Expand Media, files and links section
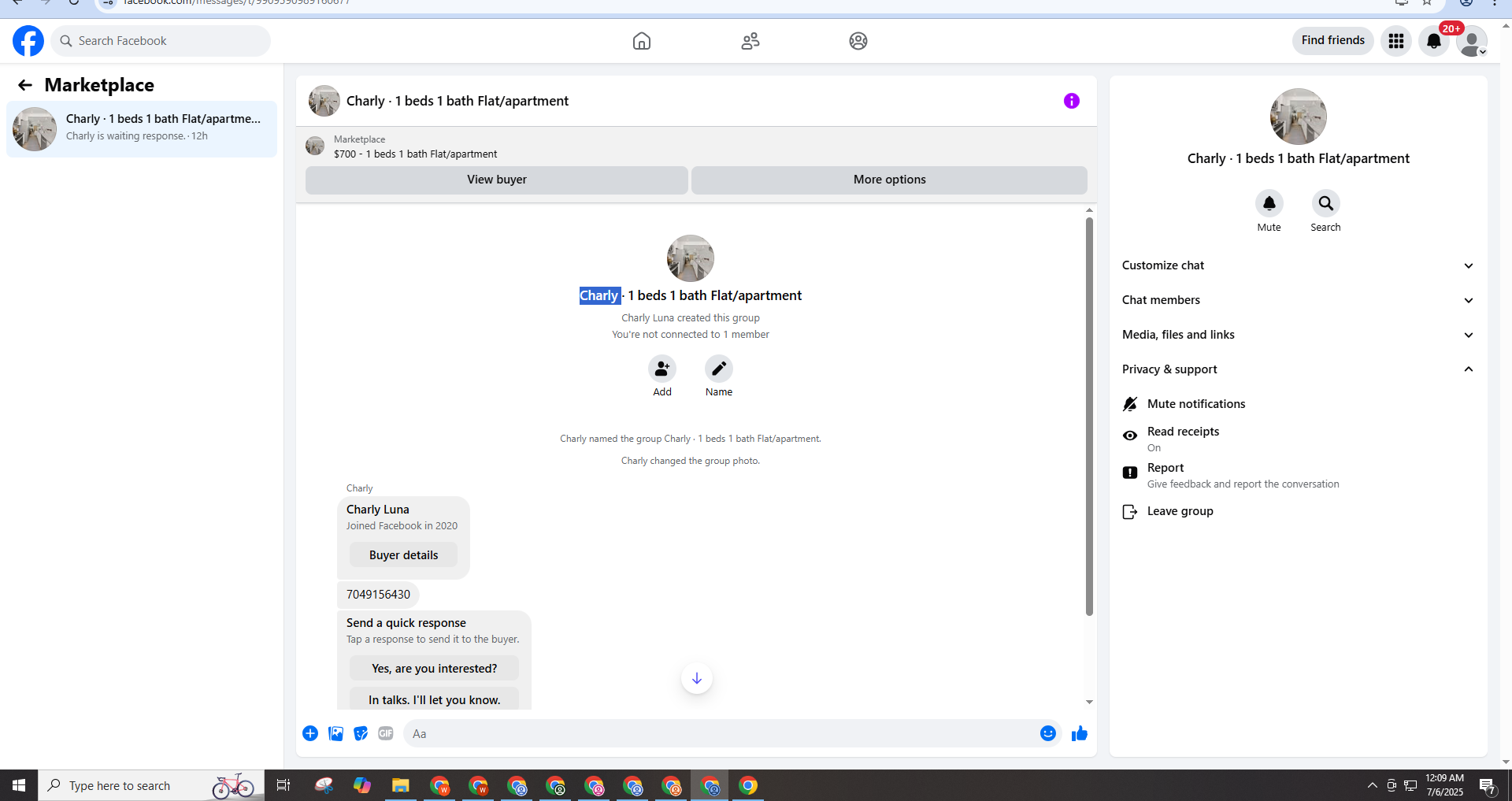1512x801 pixels. click(1299, 335)
